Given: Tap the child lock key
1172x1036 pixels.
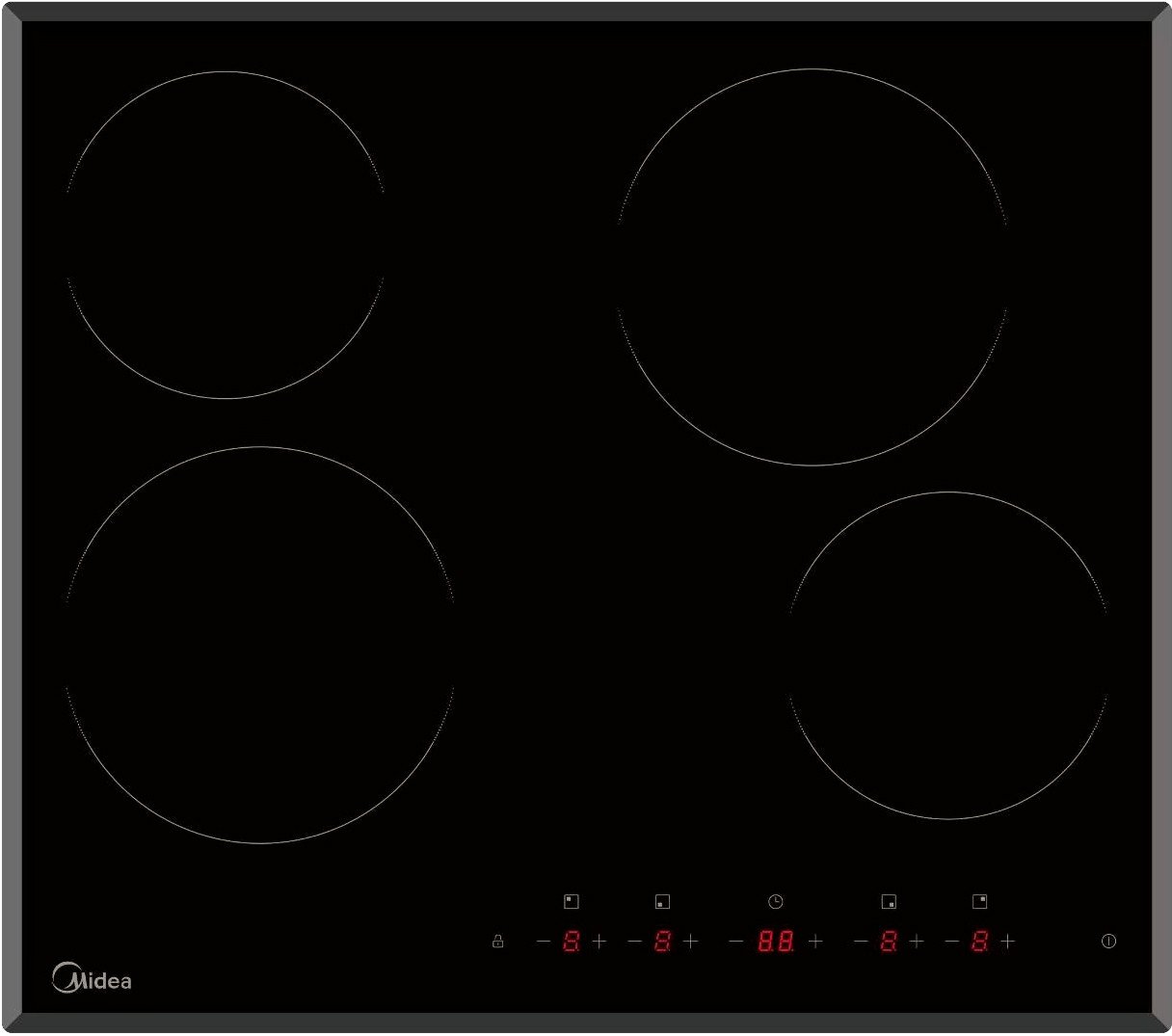Looking at the screenshot, I should [x=498, y=942].
